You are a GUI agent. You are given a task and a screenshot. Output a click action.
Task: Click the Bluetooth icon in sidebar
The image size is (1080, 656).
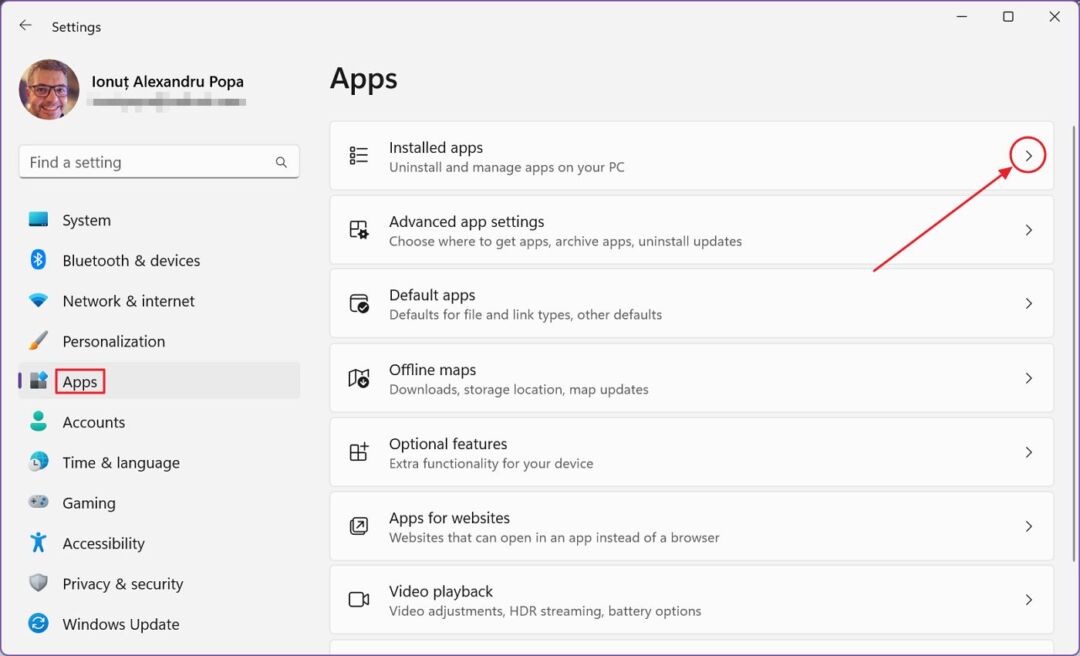pyautogui.click(x=39, y=260)
